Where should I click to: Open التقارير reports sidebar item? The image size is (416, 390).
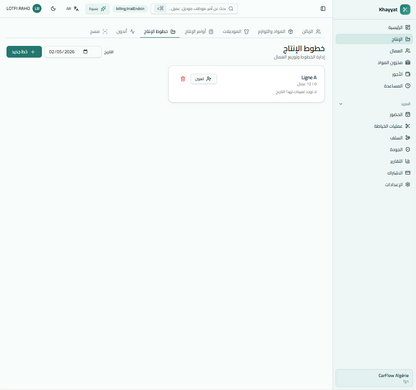374,161
